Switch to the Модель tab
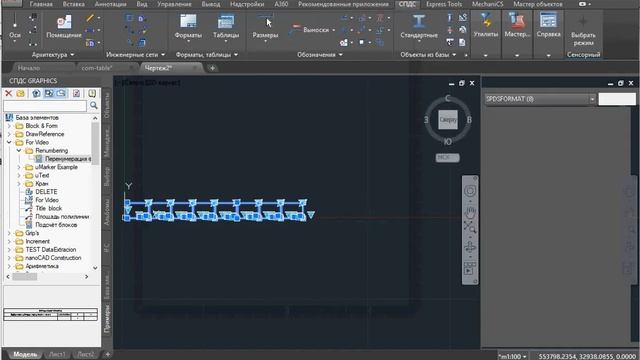The height and width of the screenshot is (360, 640). [x=25, y=354]
